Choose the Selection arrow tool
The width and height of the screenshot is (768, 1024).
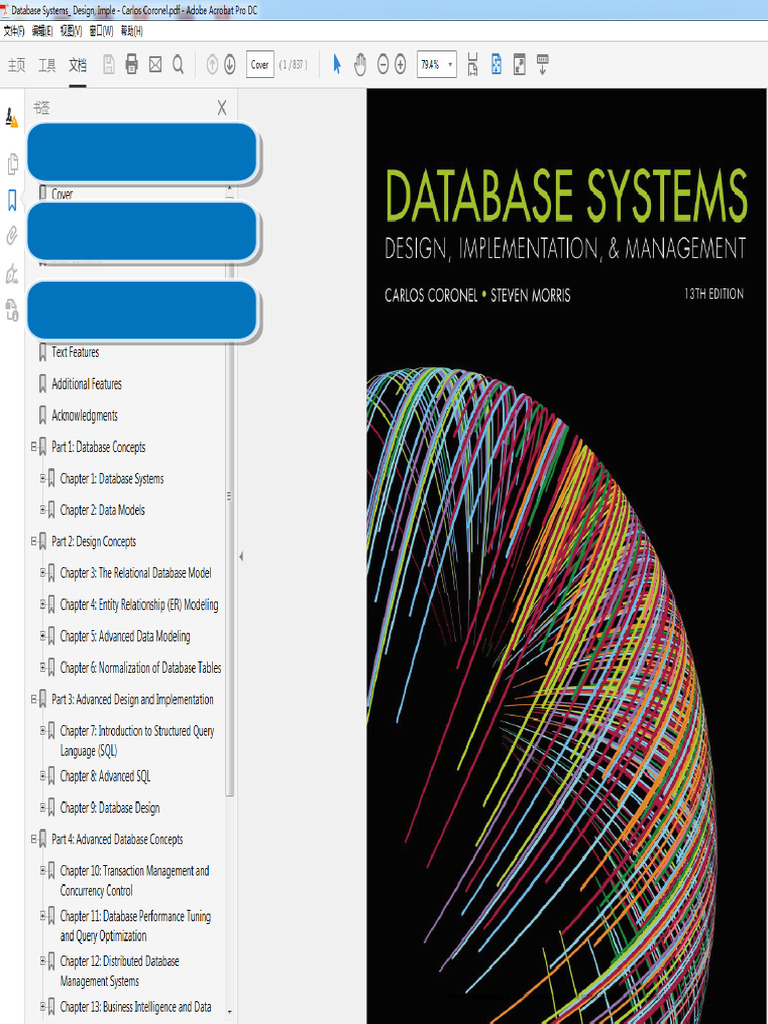[x=337, y=65]
